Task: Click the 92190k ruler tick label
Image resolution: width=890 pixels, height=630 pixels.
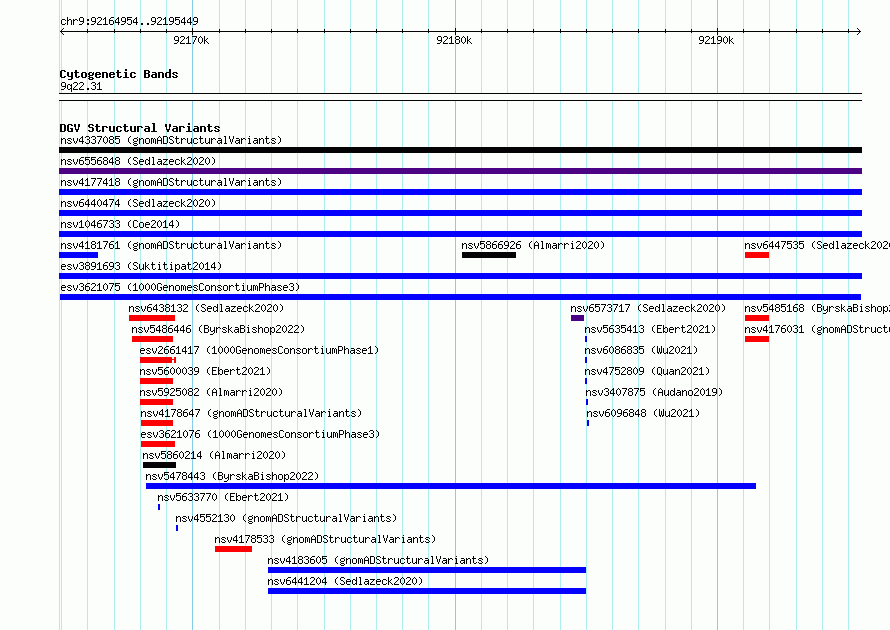Action: (x=716, y=40)
